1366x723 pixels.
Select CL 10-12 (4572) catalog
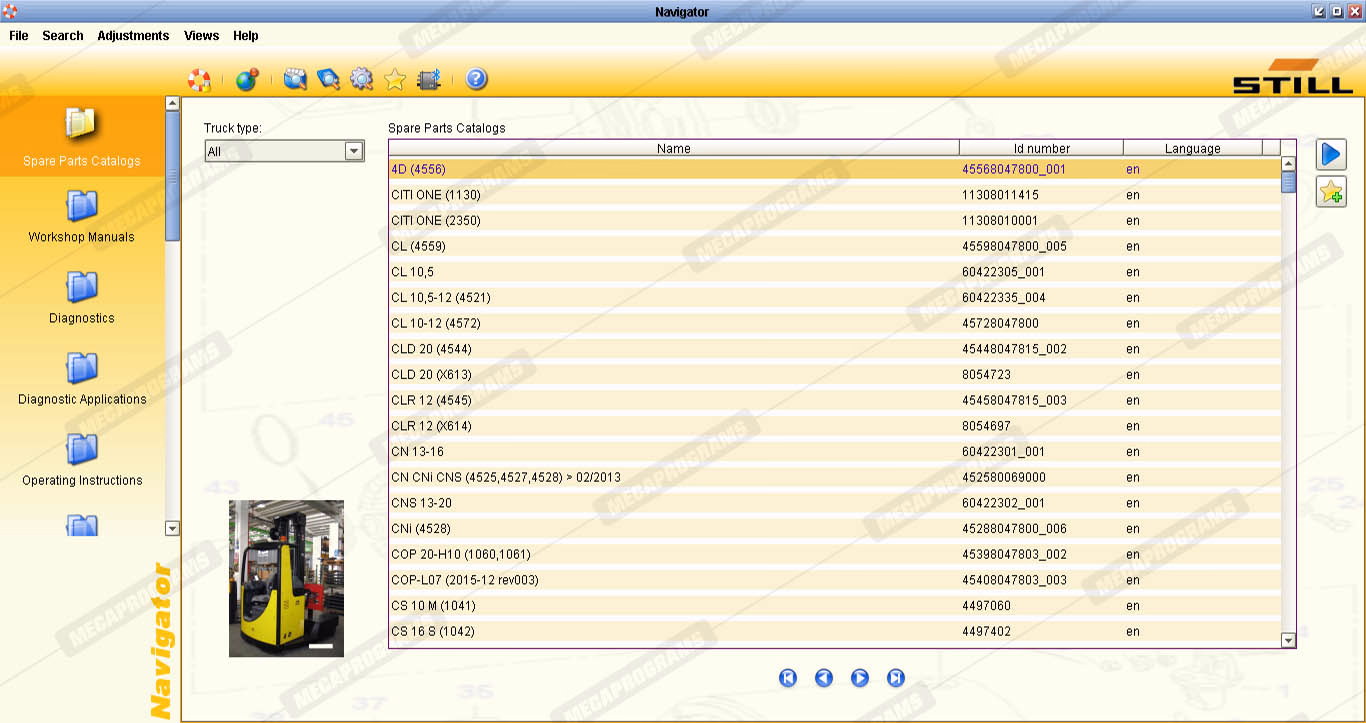click(835, 323)
